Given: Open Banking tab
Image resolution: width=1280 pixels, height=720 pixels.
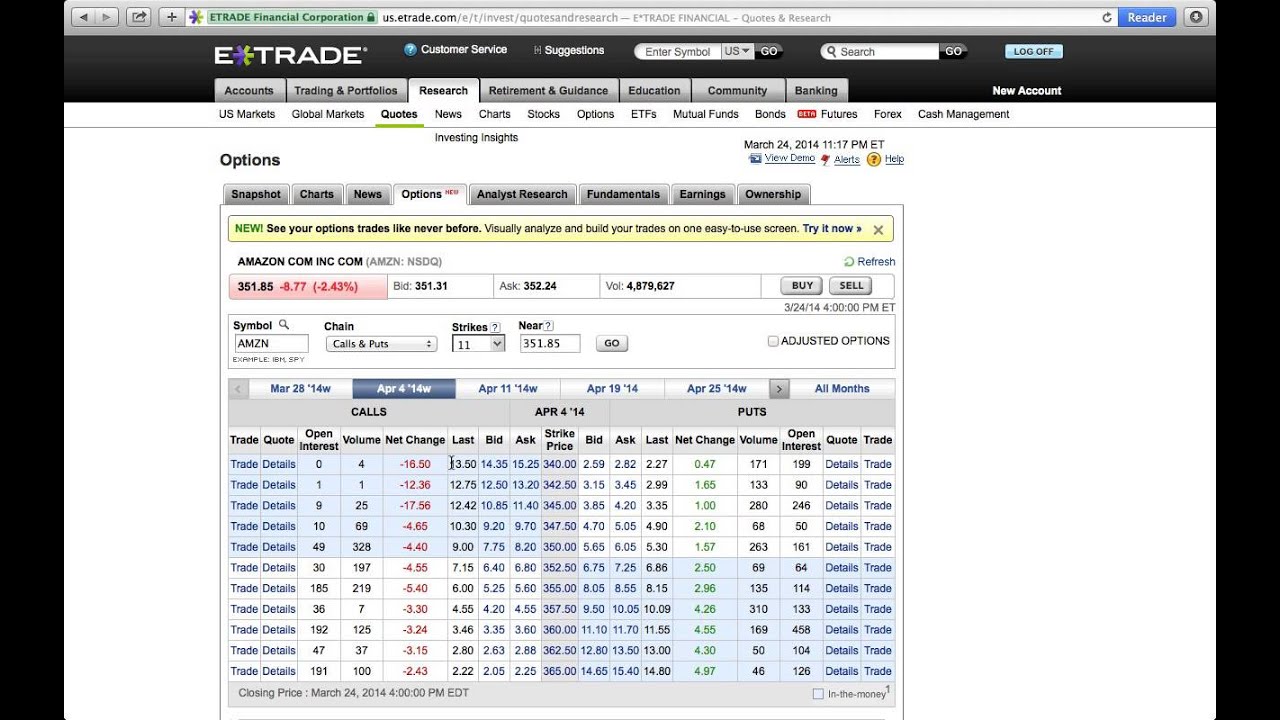Looking at the screenshot, I should [x=816, y=91].
